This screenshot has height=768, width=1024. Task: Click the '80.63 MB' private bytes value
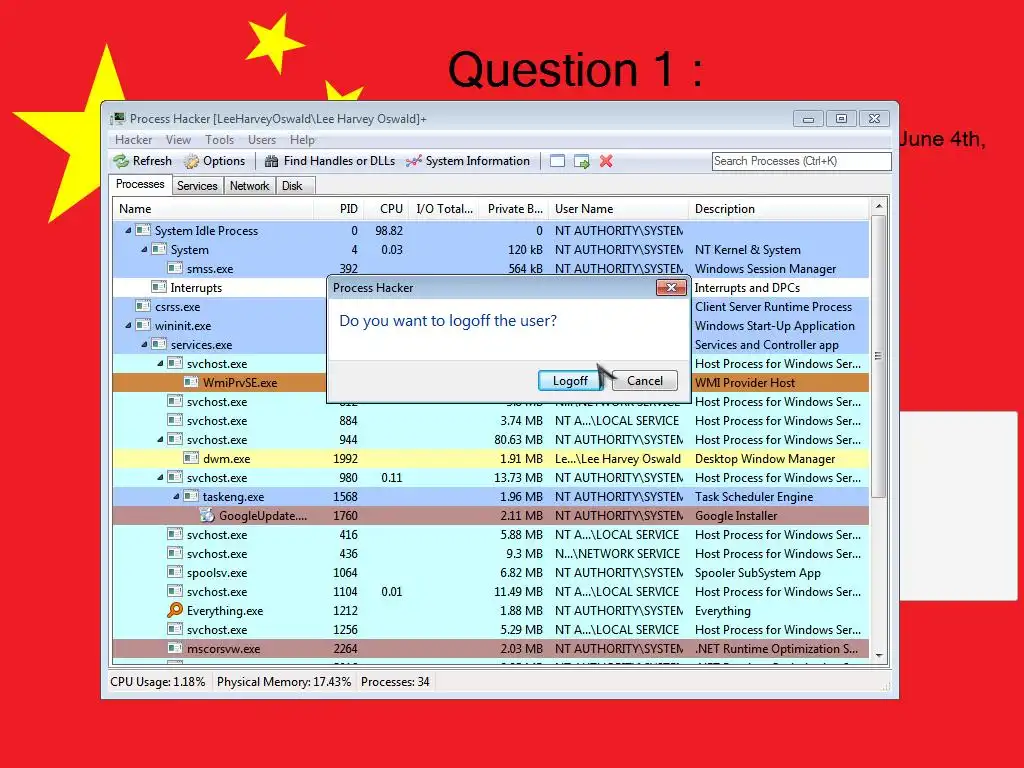click(x=519, y=440)
